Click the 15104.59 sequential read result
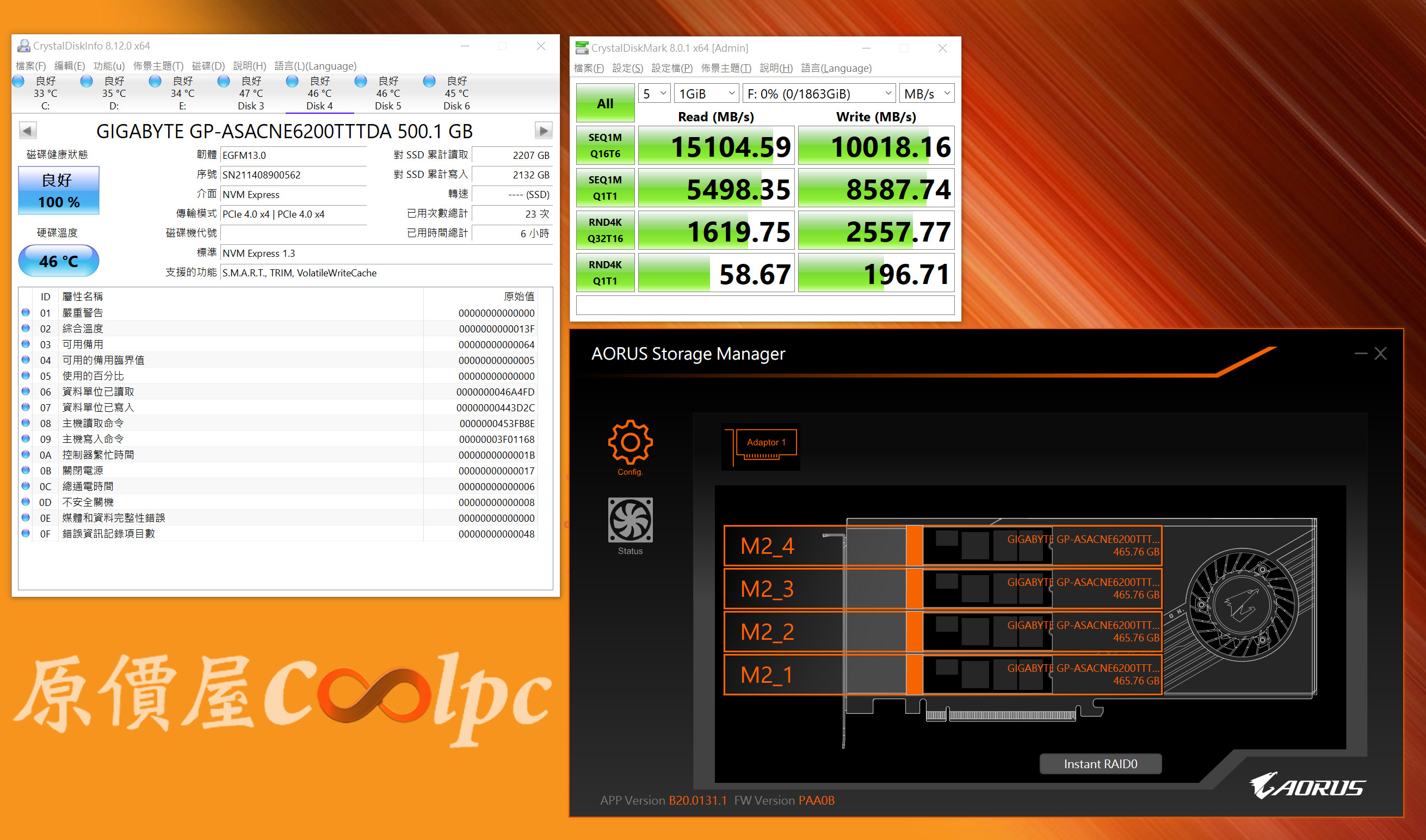Image resolution: width=1426 pixels, height=840 pixels. (x=716, y=145)
